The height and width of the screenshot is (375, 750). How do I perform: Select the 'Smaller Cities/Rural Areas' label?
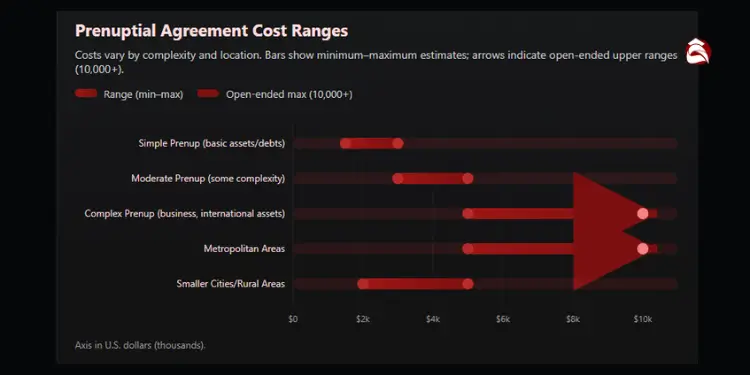pyautogui.click(x=231, y=284)
